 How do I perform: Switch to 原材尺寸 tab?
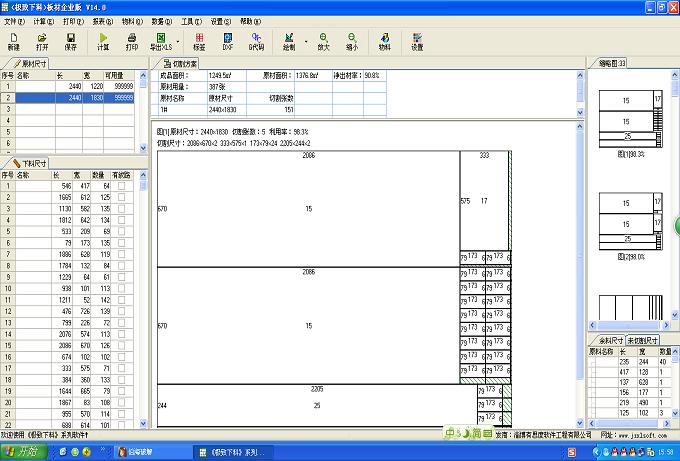30,64
